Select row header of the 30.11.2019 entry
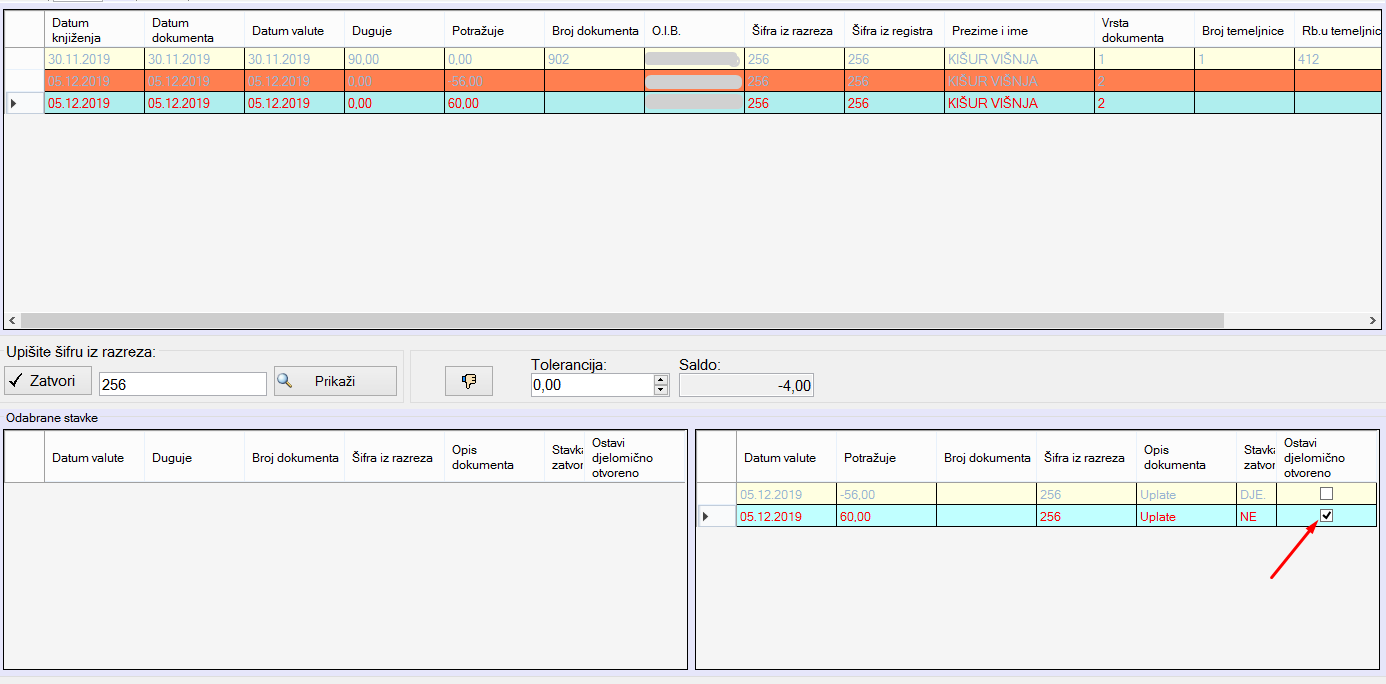1386x684 pixels. click(24, 59)
